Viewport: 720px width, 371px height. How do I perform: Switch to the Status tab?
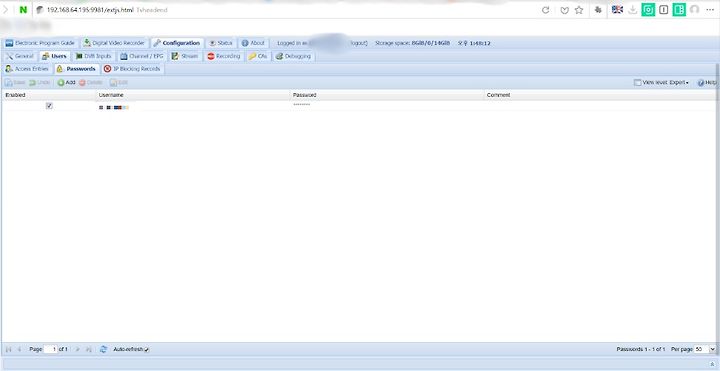click(x=221, y=43)
